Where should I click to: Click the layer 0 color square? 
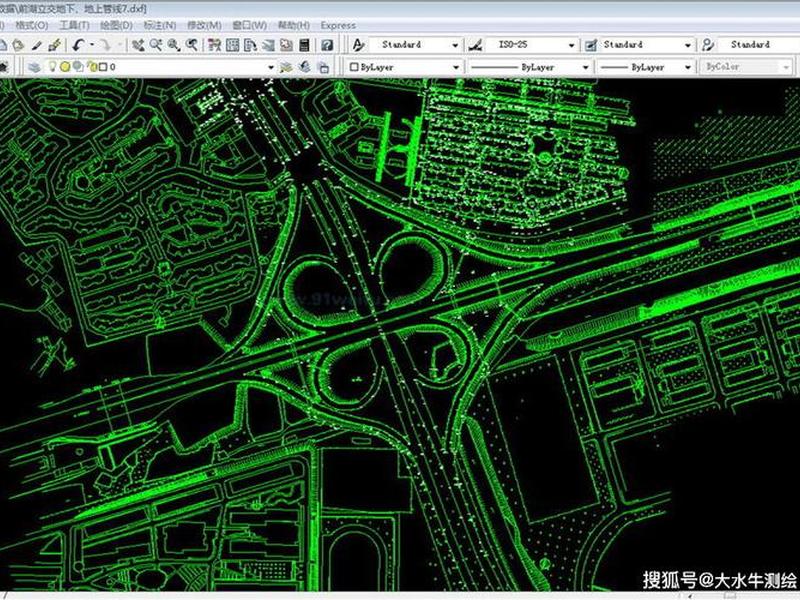pyautogui.click(x=103, y=67)
